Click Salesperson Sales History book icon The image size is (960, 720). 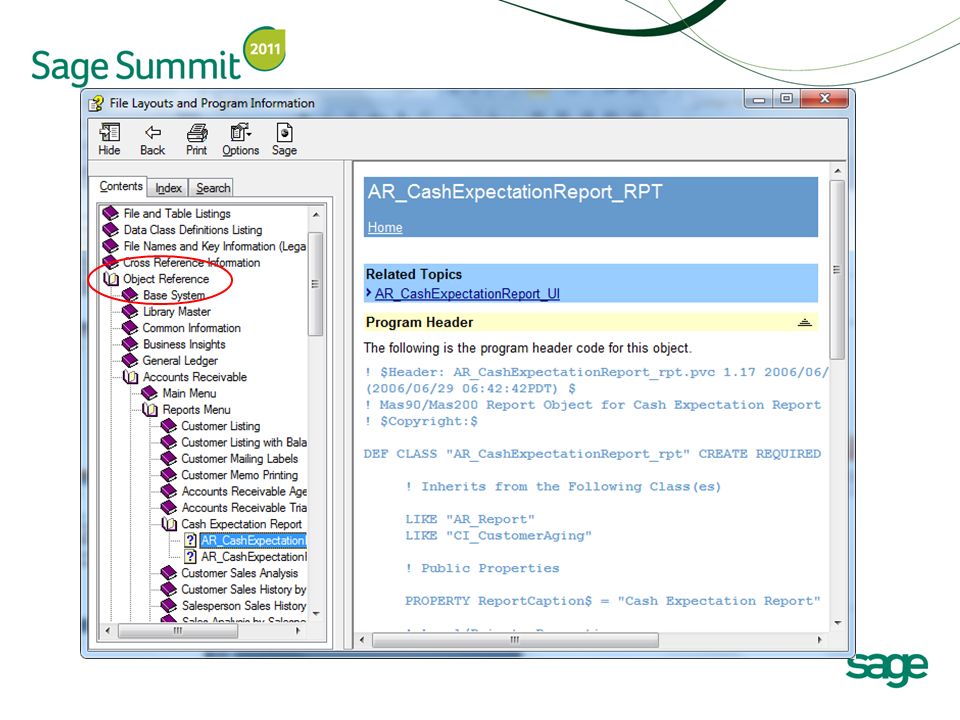coord(168,606)
